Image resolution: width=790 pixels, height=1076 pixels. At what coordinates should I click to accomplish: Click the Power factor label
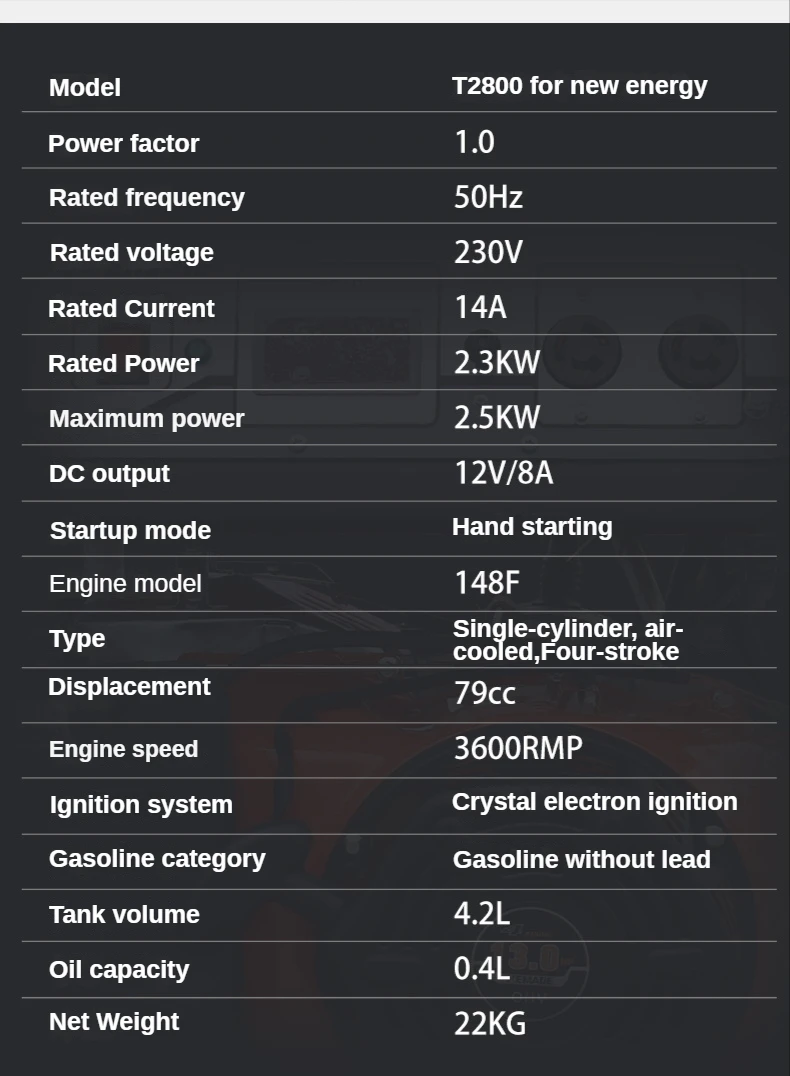[123, 144]
